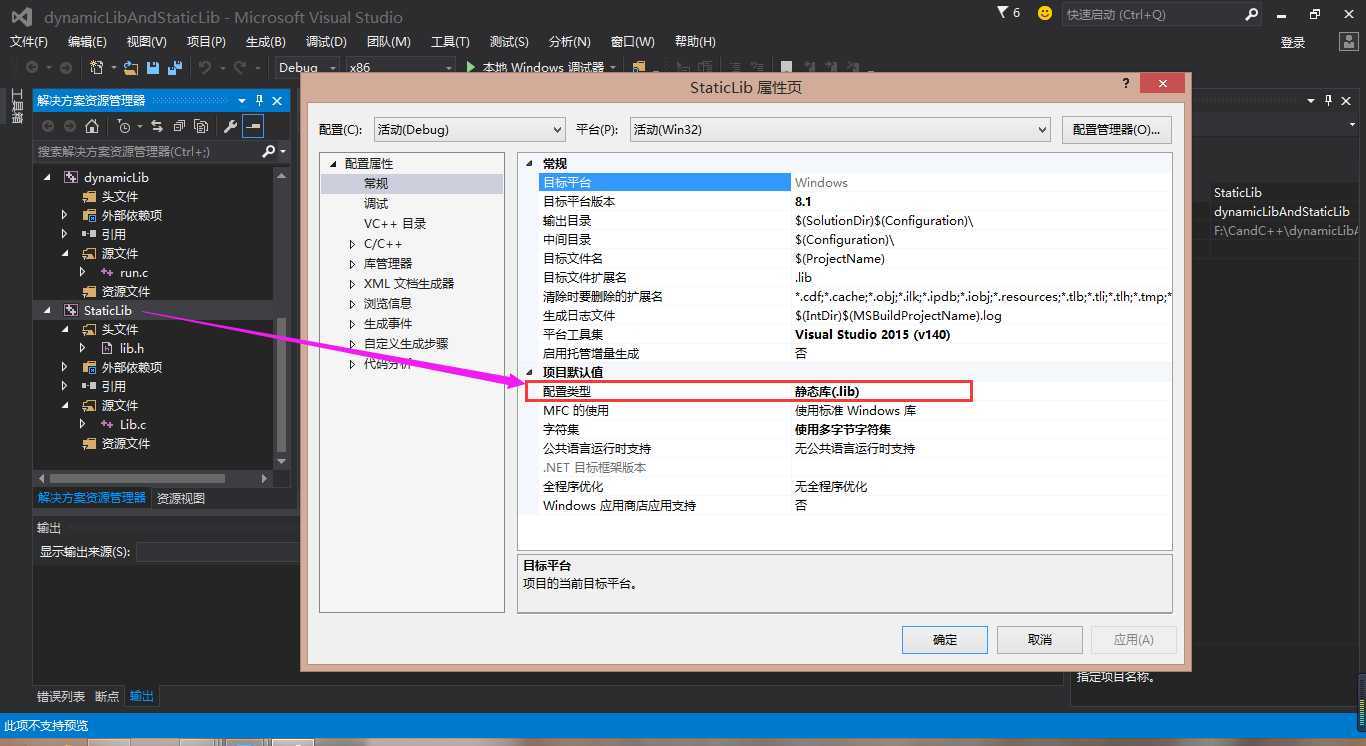Click the Show All Files icon
Image resolution: width=1366 pixels, height=746 pixels.
(201, 126)
